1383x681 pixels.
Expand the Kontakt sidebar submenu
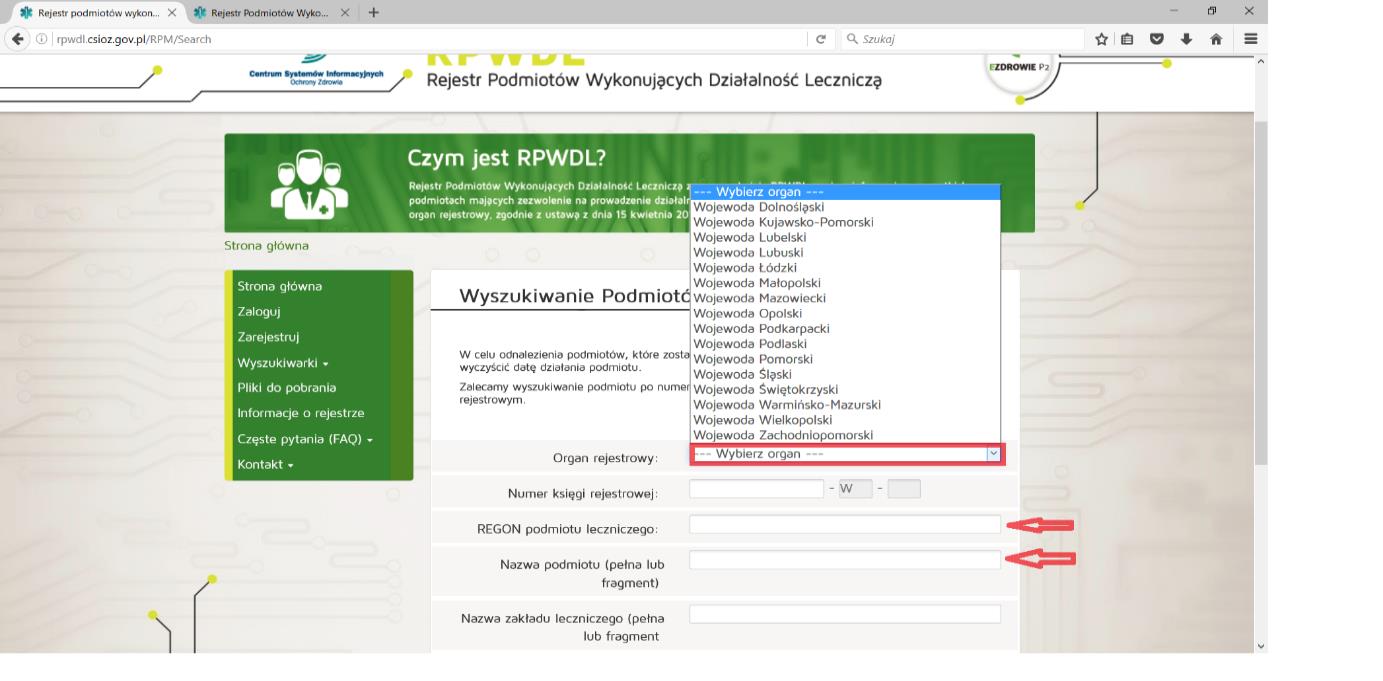pos(265,465)
